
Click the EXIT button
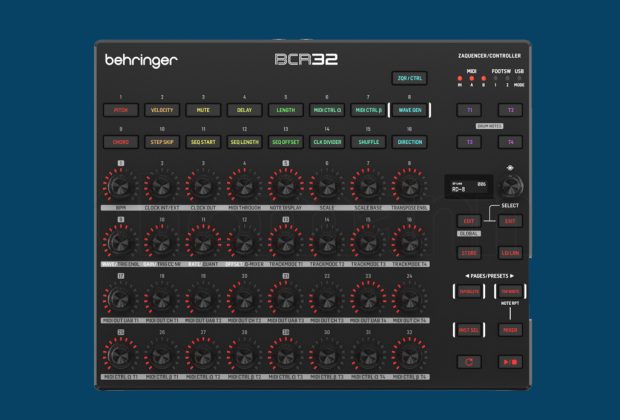pyautogui.click(x=510, y=221)
